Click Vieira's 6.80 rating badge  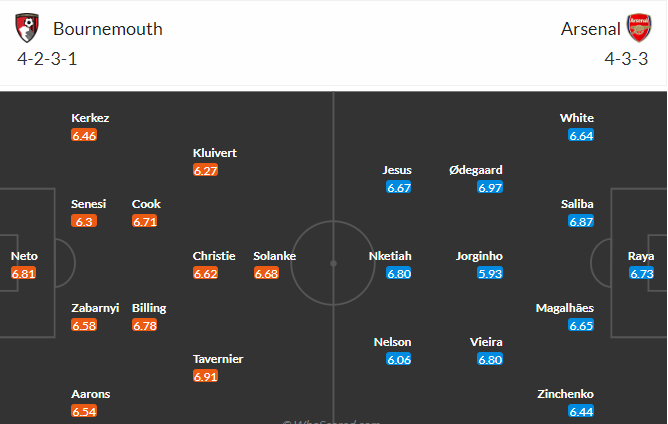click(x=490, y=359)
